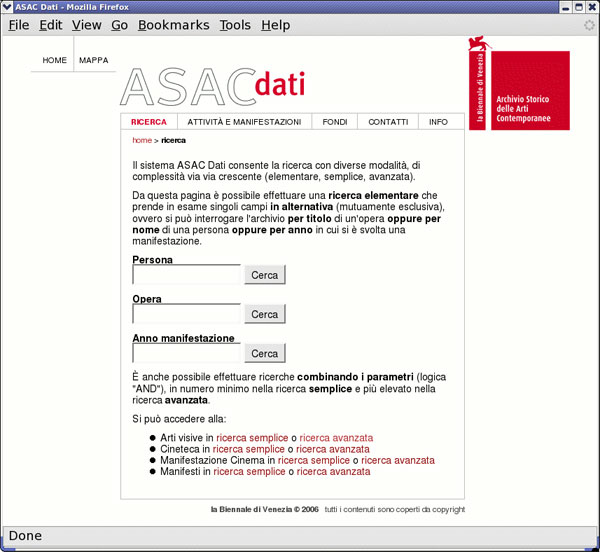Click the 'Opera' field label

(147, 299)
